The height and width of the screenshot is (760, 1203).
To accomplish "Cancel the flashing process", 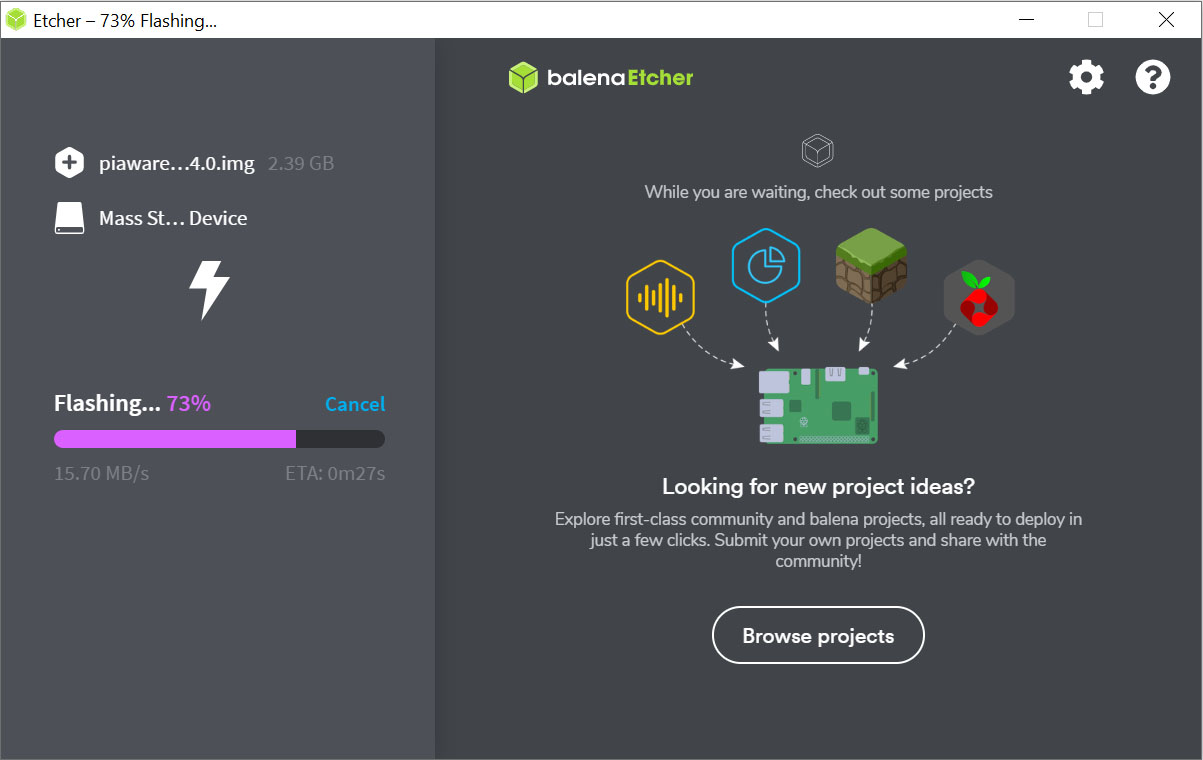I will point(355,404).
